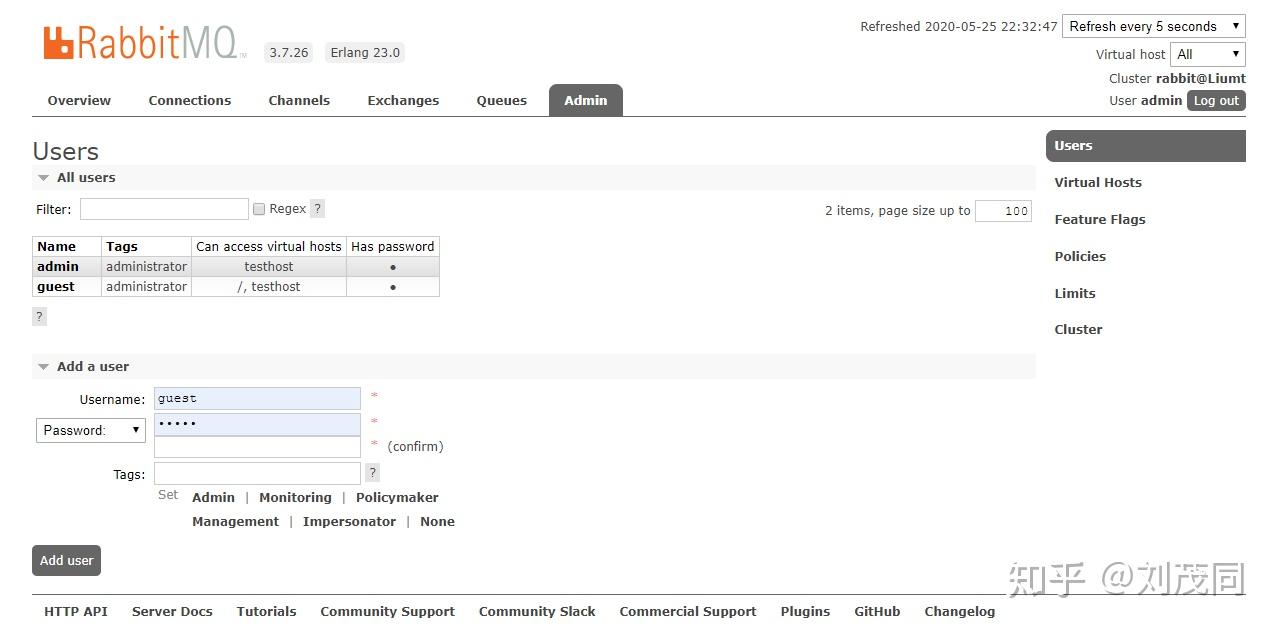Click '/, testhost' cell in guest row
The image size is (1278, 630).
[x=269, y=286]
